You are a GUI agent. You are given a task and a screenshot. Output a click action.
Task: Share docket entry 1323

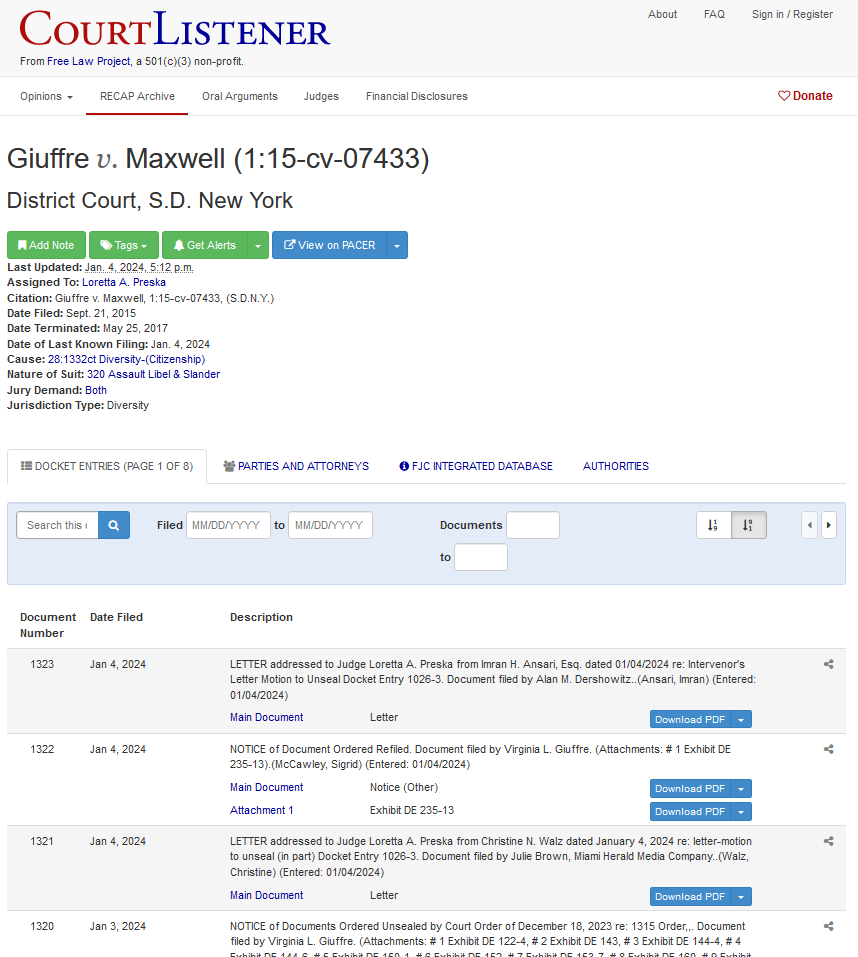click(828, 664)
